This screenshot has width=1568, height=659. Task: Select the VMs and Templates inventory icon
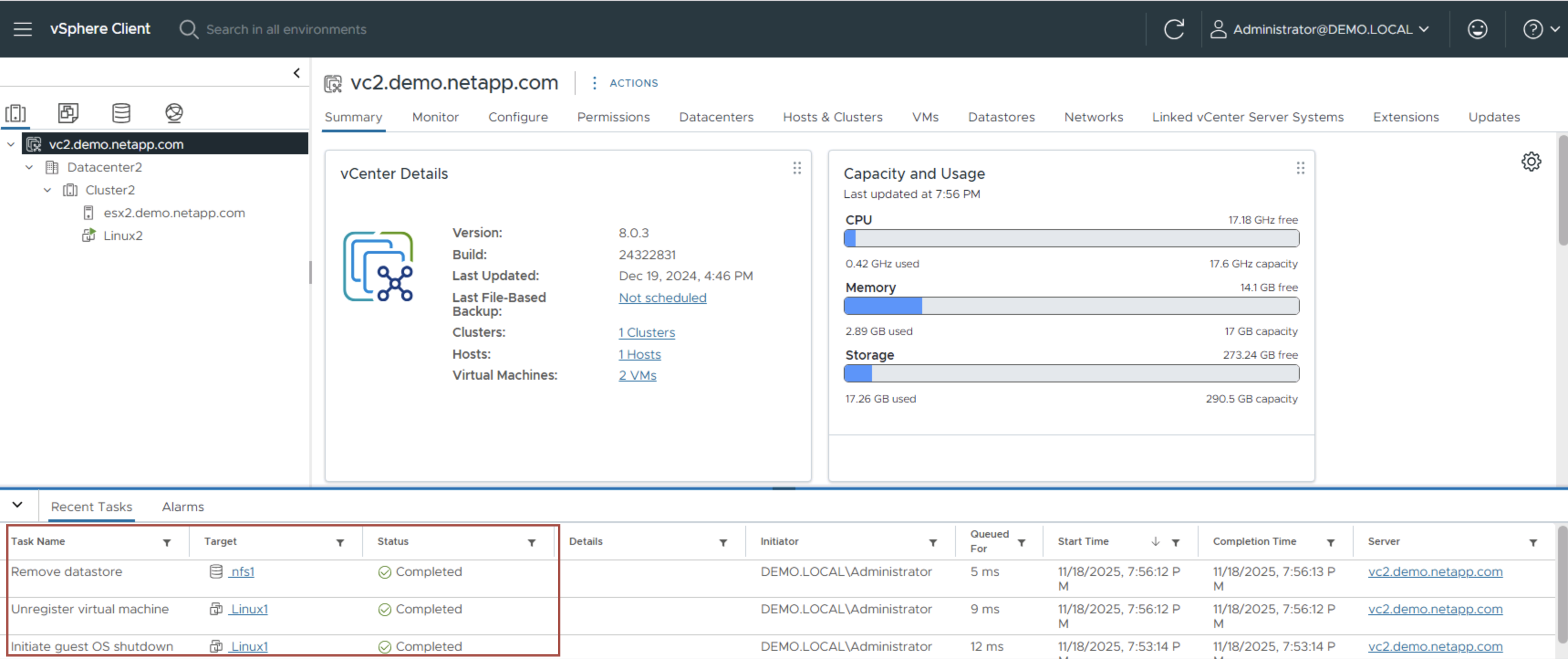click(x=67, y=113)
